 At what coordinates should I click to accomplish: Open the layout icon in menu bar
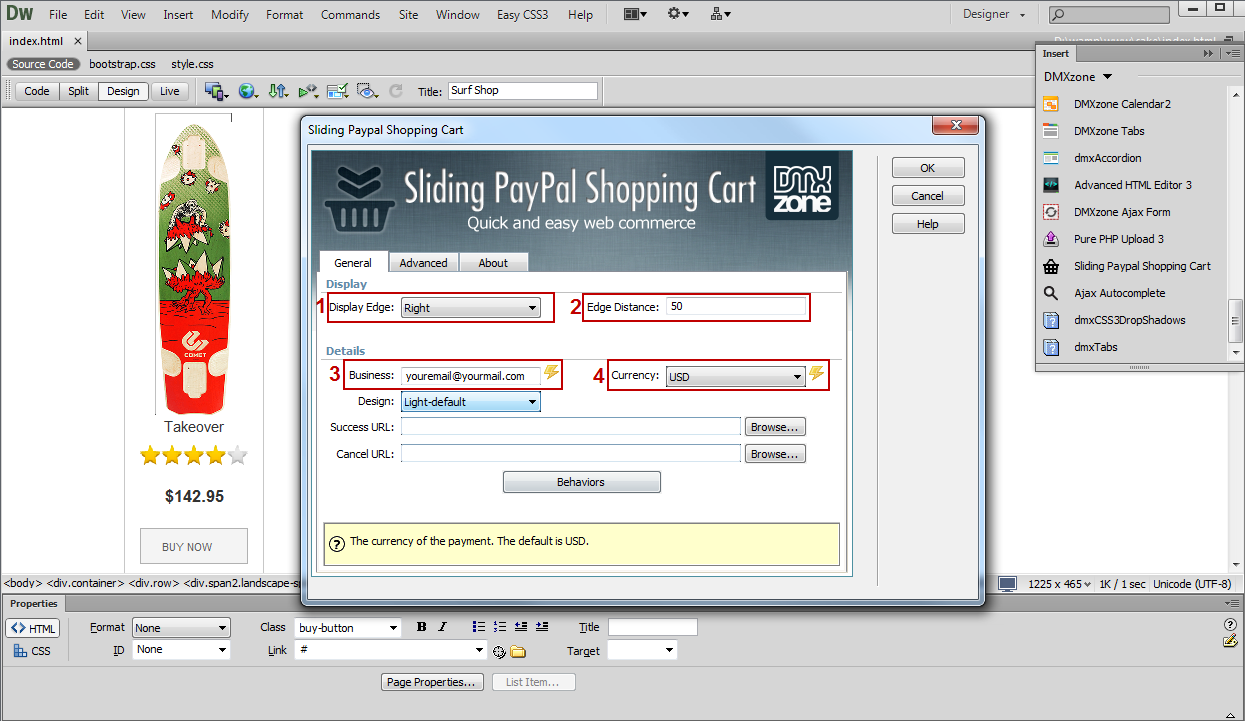click(634, 14)
